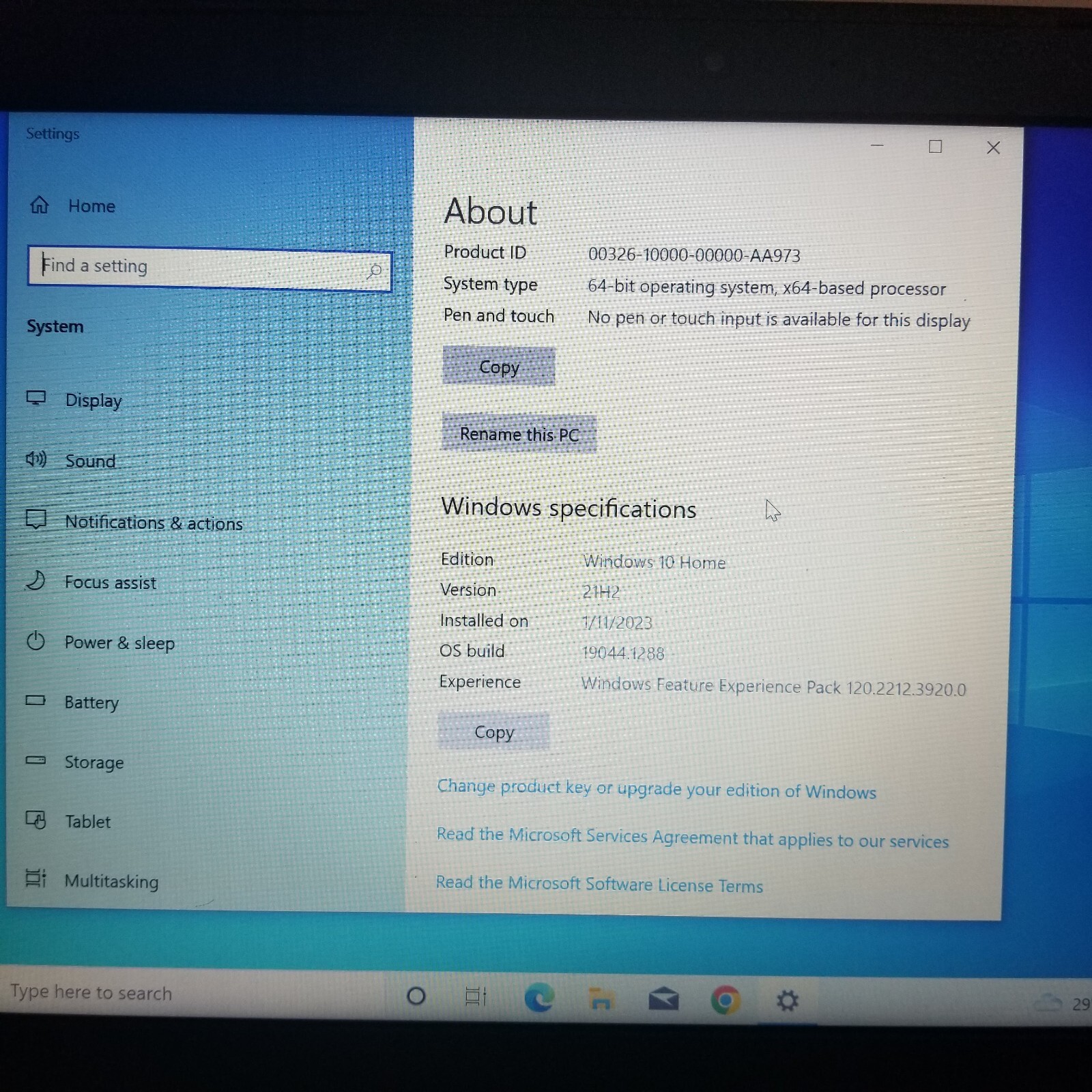This screenshot has height=1092, width=1092.
Task: Click the Settings gear on the taskbar
Action: click(787, 1001)
